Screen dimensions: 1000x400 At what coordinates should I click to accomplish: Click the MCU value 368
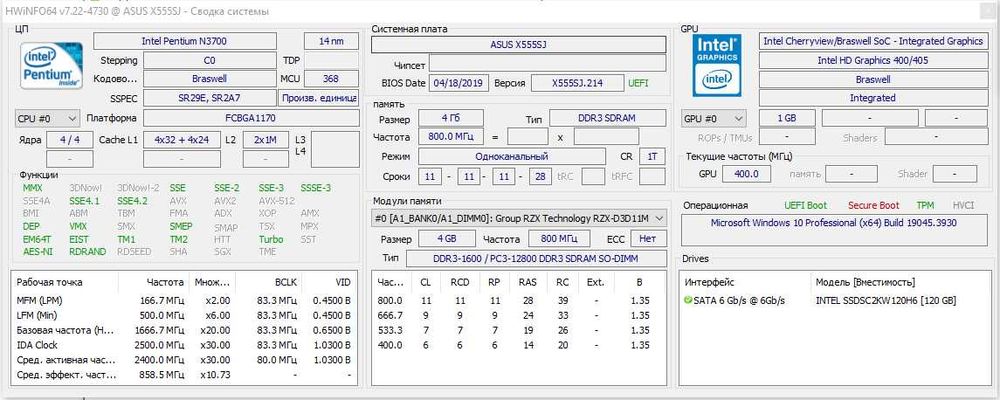tap(331, 79)
